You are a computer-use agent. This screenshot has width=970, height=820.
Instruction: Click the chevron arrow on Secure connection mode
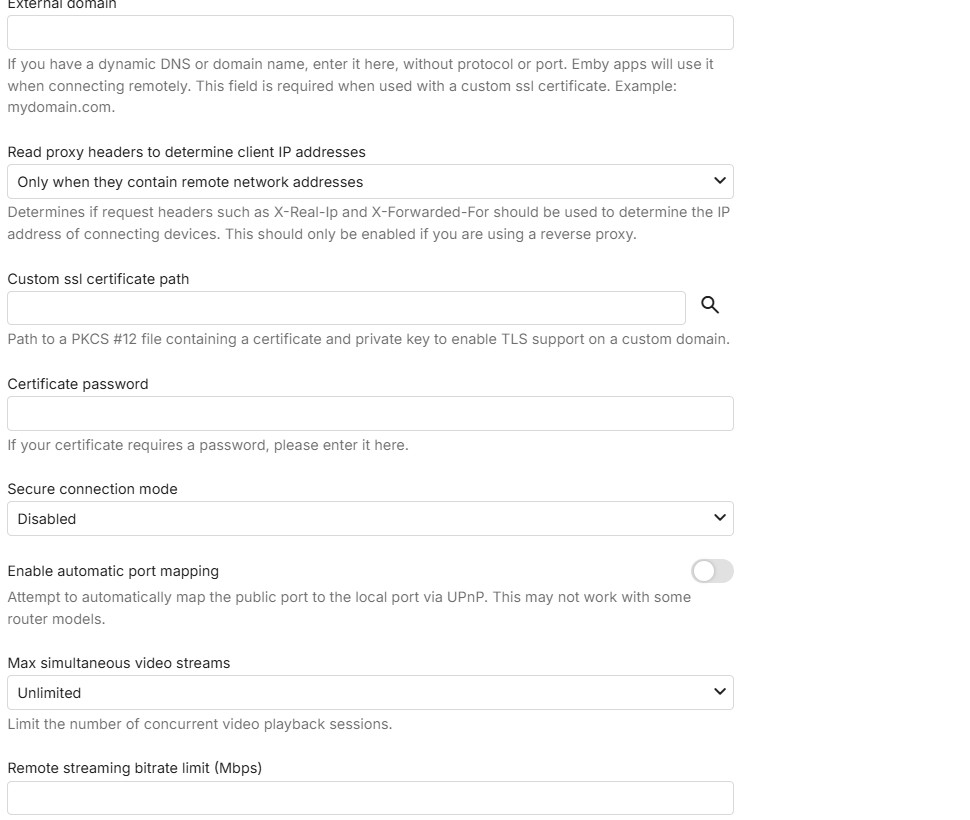pyautogui.click(x=719, y=518)
